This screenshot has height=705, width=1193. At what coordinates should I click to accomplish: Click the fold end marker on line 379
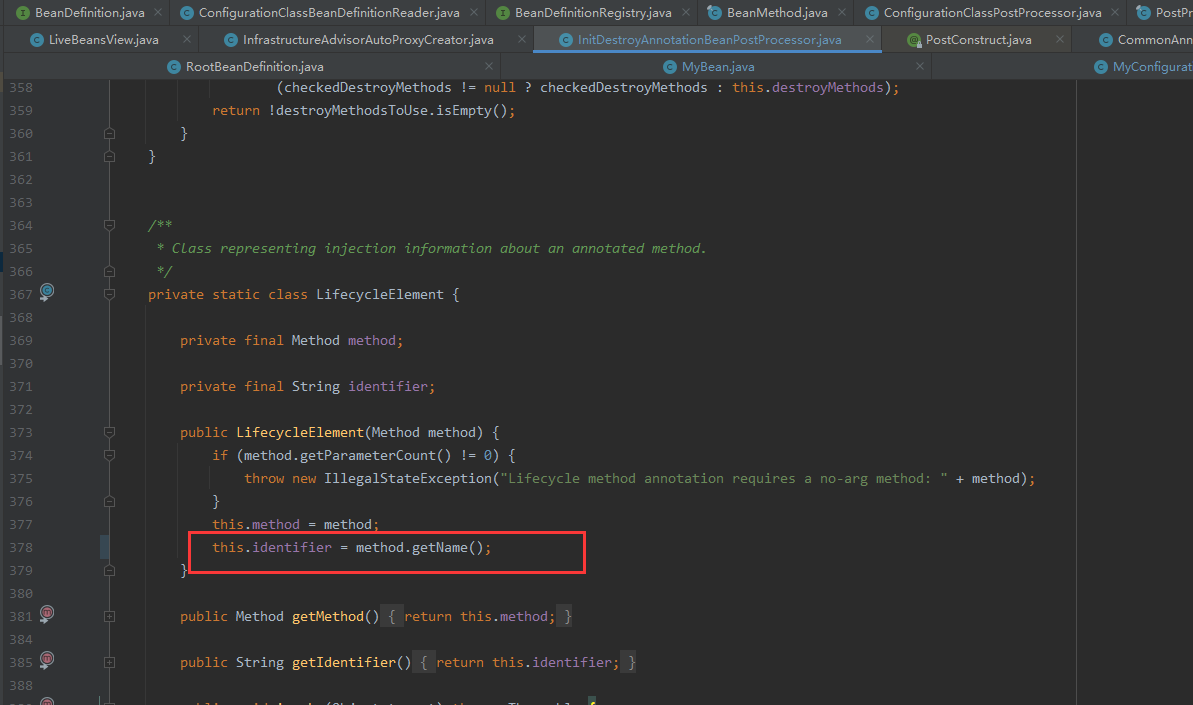[110, 570]
